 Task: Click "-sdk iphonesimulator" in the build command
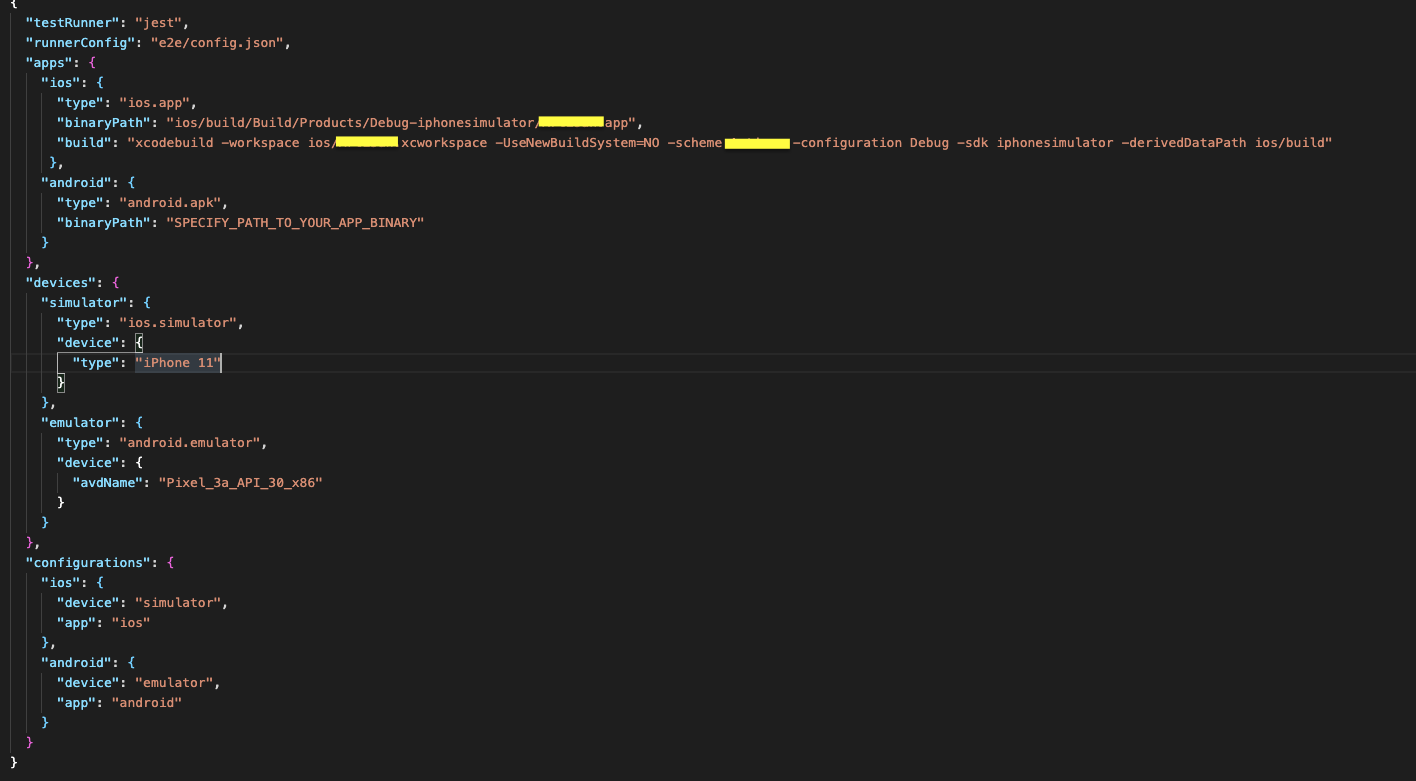(1034, 142)
